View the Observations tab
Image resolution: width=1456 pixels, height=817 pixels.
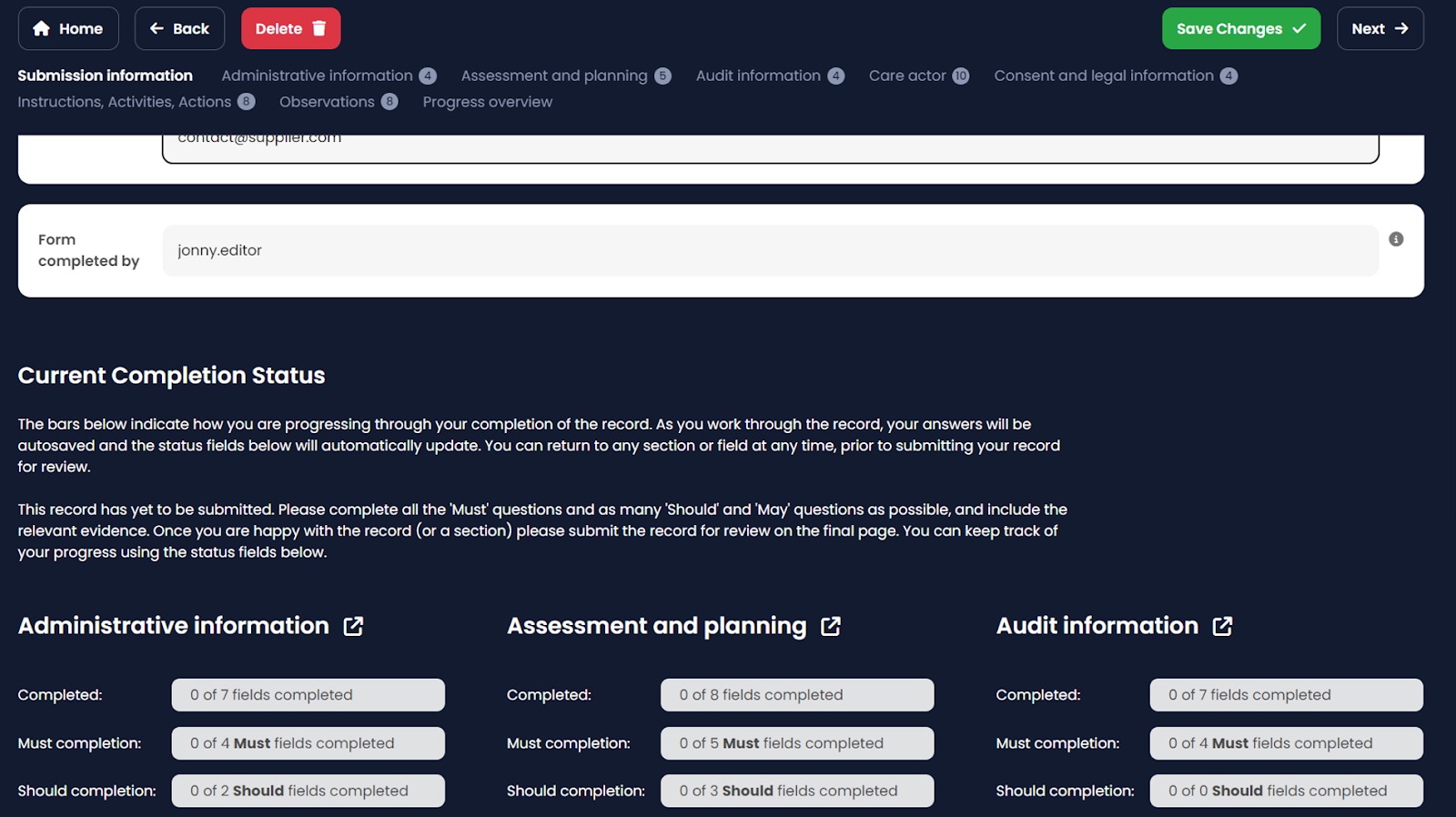click(327, 102)
